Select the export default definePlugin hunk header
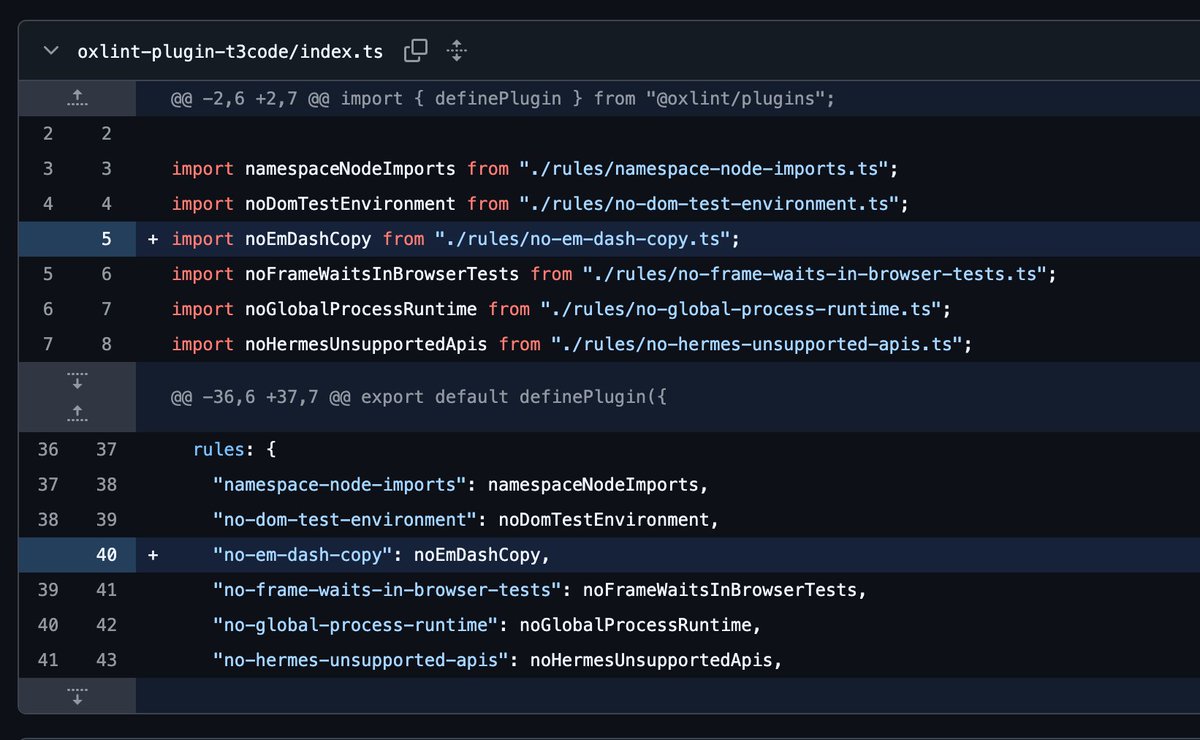1200x740 pixels. (419, 397)
